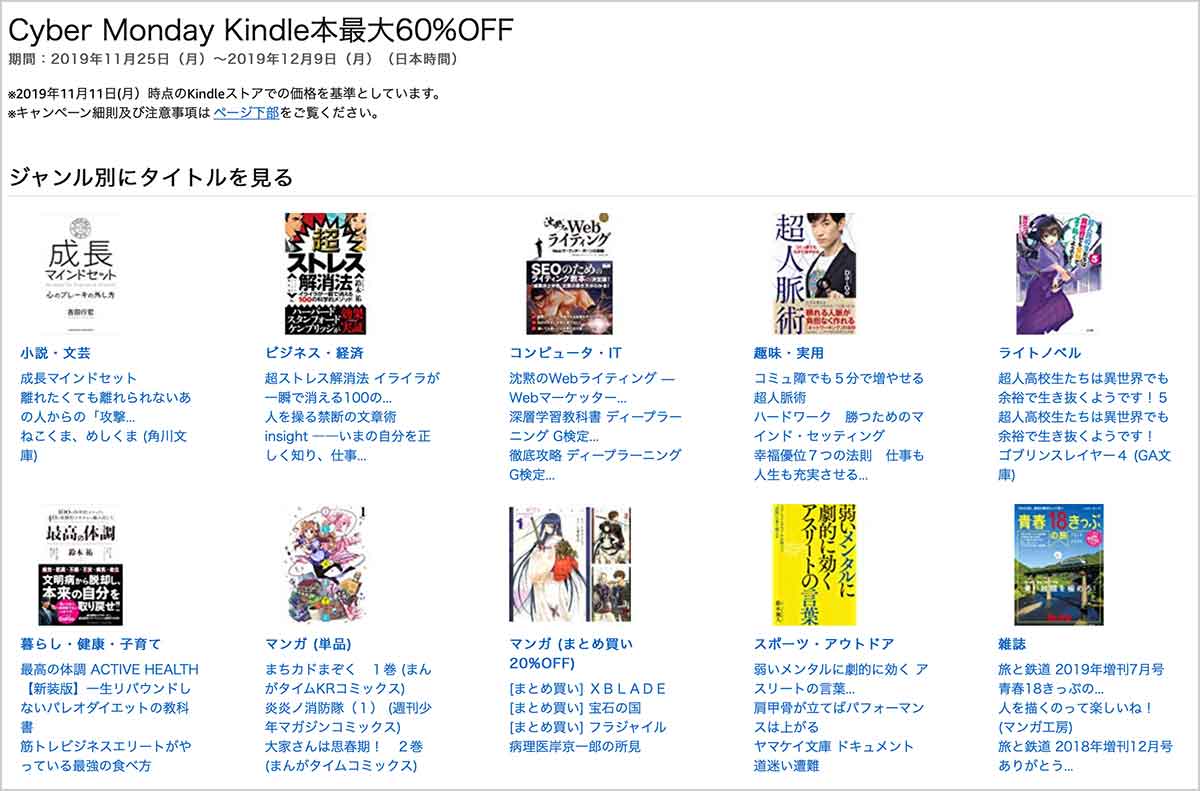Open the light novel cover with purple-haired girl
The height and width of the screenshot is (791, 1200).
tap(1059, 273)
